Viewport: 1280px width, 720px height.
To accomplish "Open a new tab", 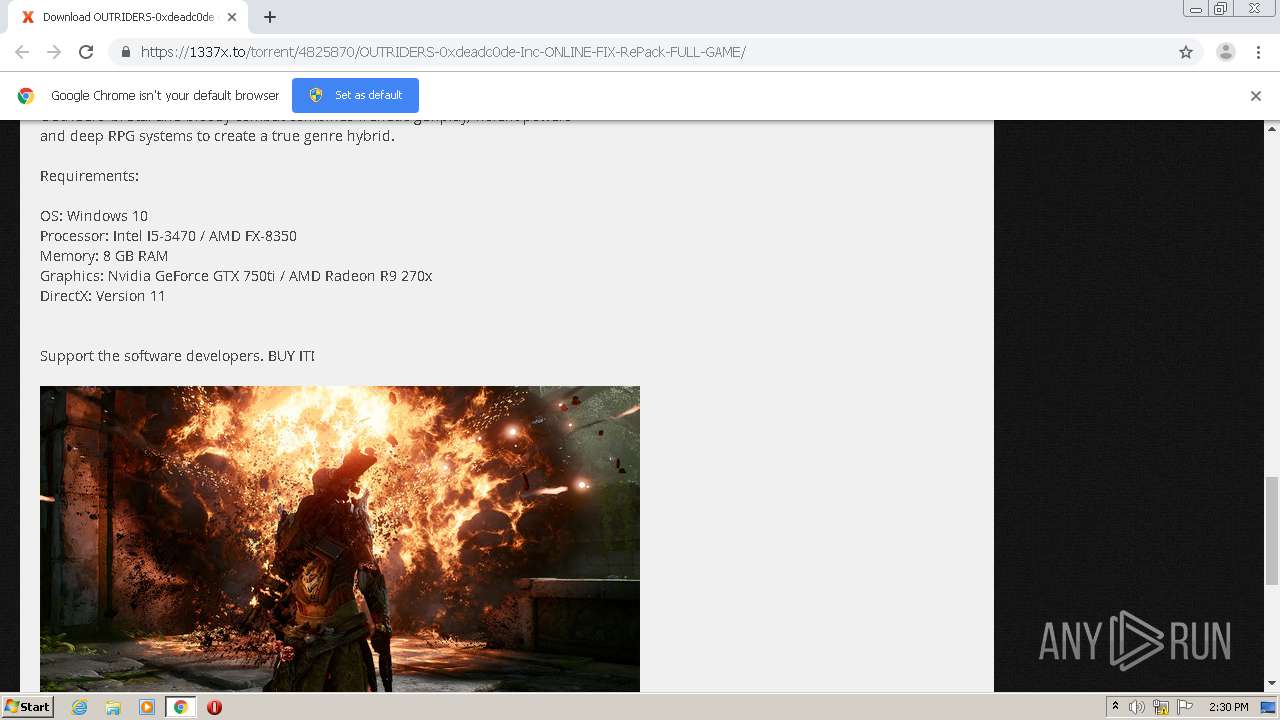I will tap(270, 17).
